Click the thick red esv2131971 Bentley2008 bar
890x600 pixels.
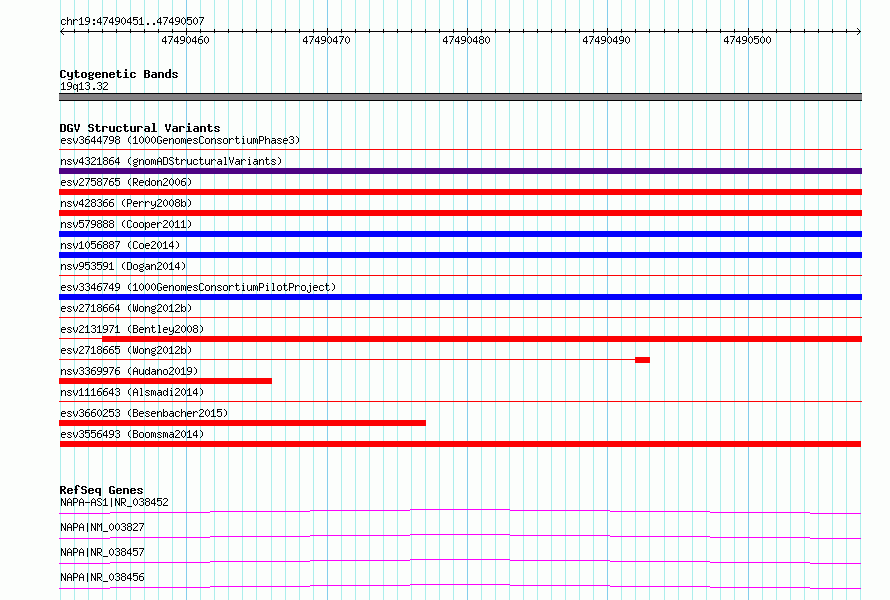tap(482, 339)
